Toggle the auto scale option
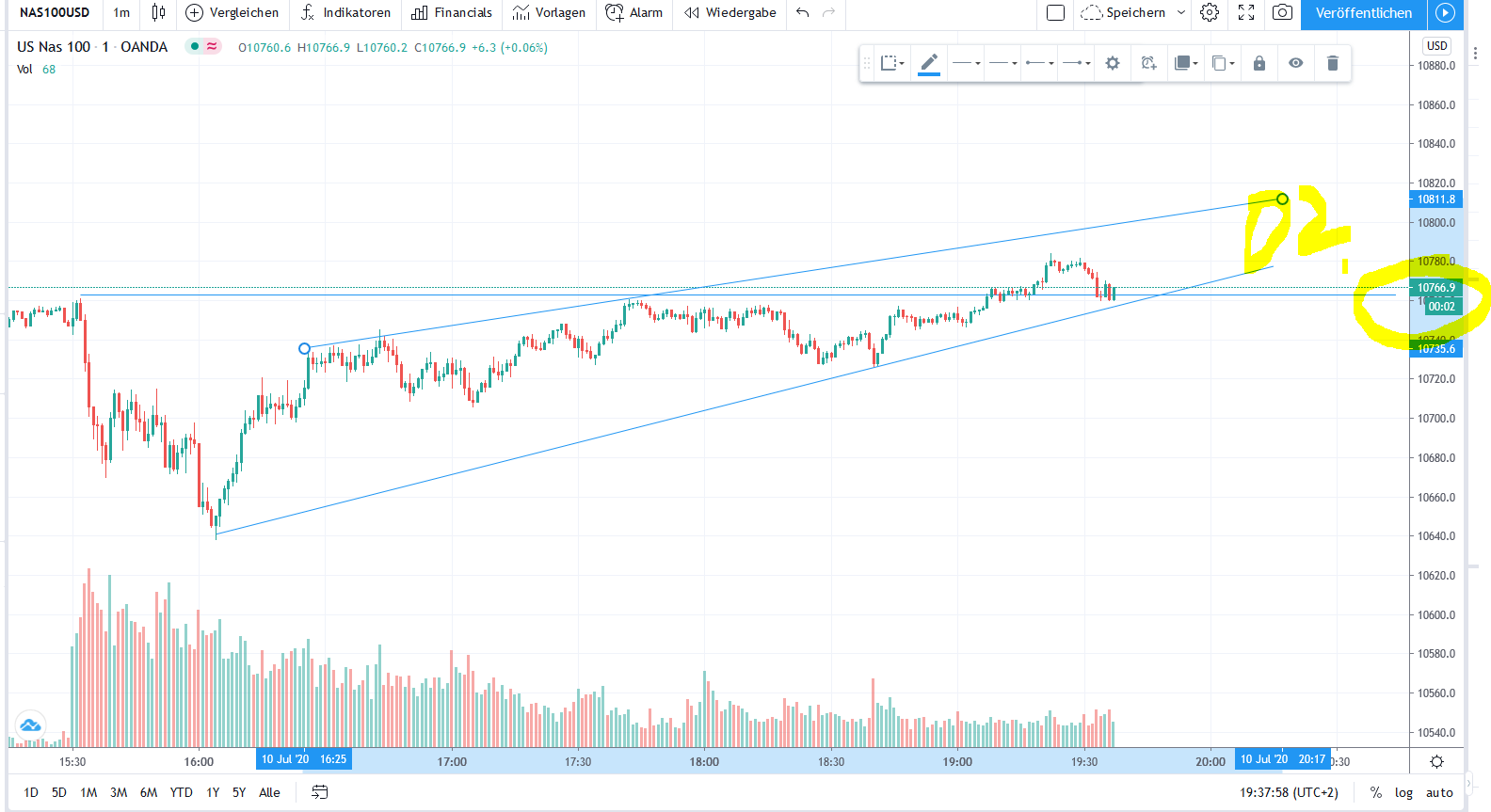The image size is (1491, 812). click(1439, 792)
